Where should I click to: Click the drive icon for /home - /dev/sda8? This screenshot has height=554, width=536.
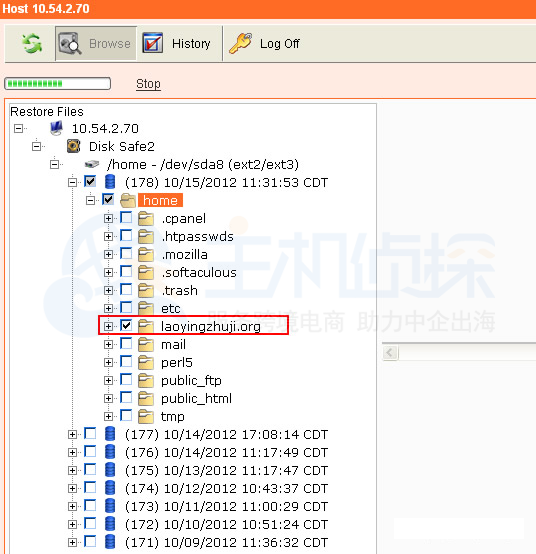coord(92,164)
